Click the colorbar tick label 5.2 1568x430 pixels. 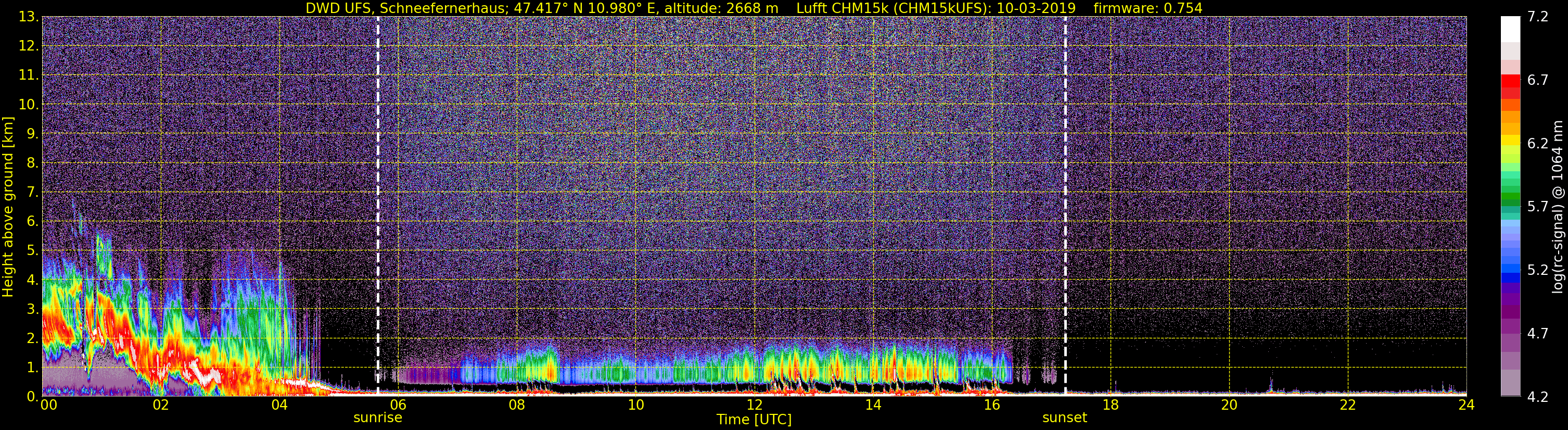1538,270
